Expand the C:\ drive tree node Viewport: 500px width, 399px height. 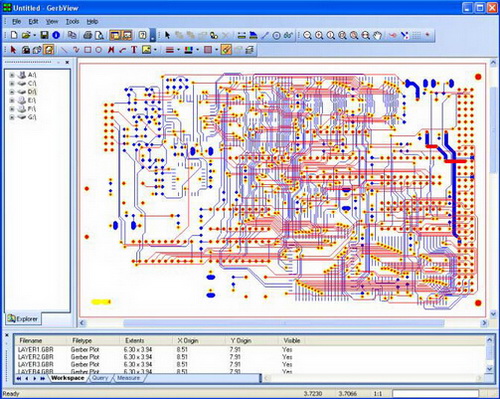(12, 83)
